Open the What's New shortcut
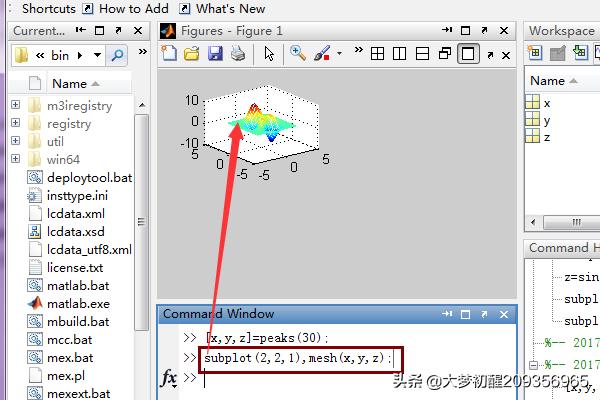 pos(222,8)
